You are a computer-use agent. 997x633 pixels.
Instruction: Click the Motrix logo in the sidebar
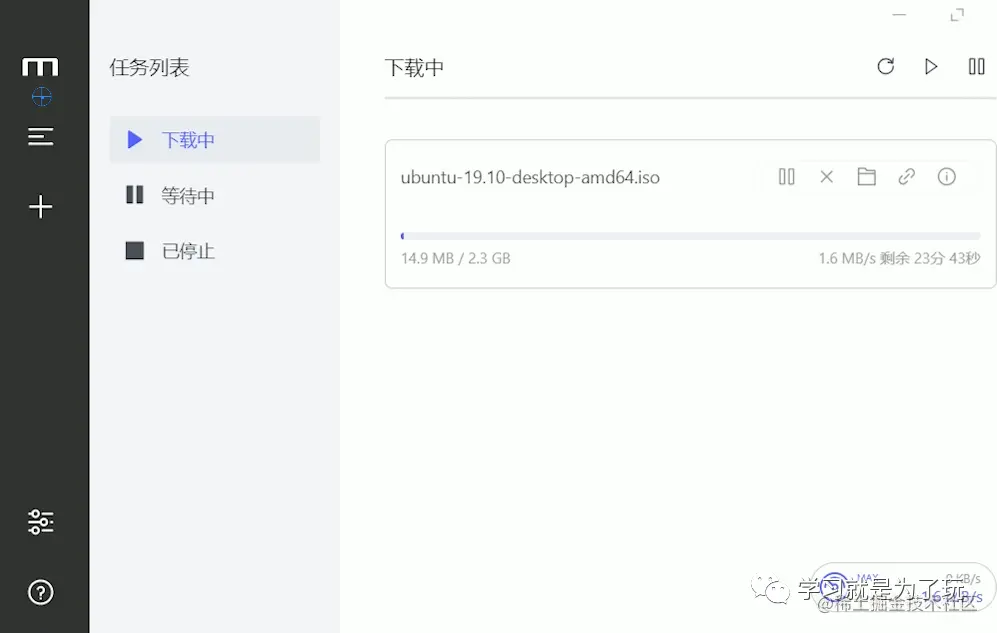pyautogui.click(x=41, y=67)
